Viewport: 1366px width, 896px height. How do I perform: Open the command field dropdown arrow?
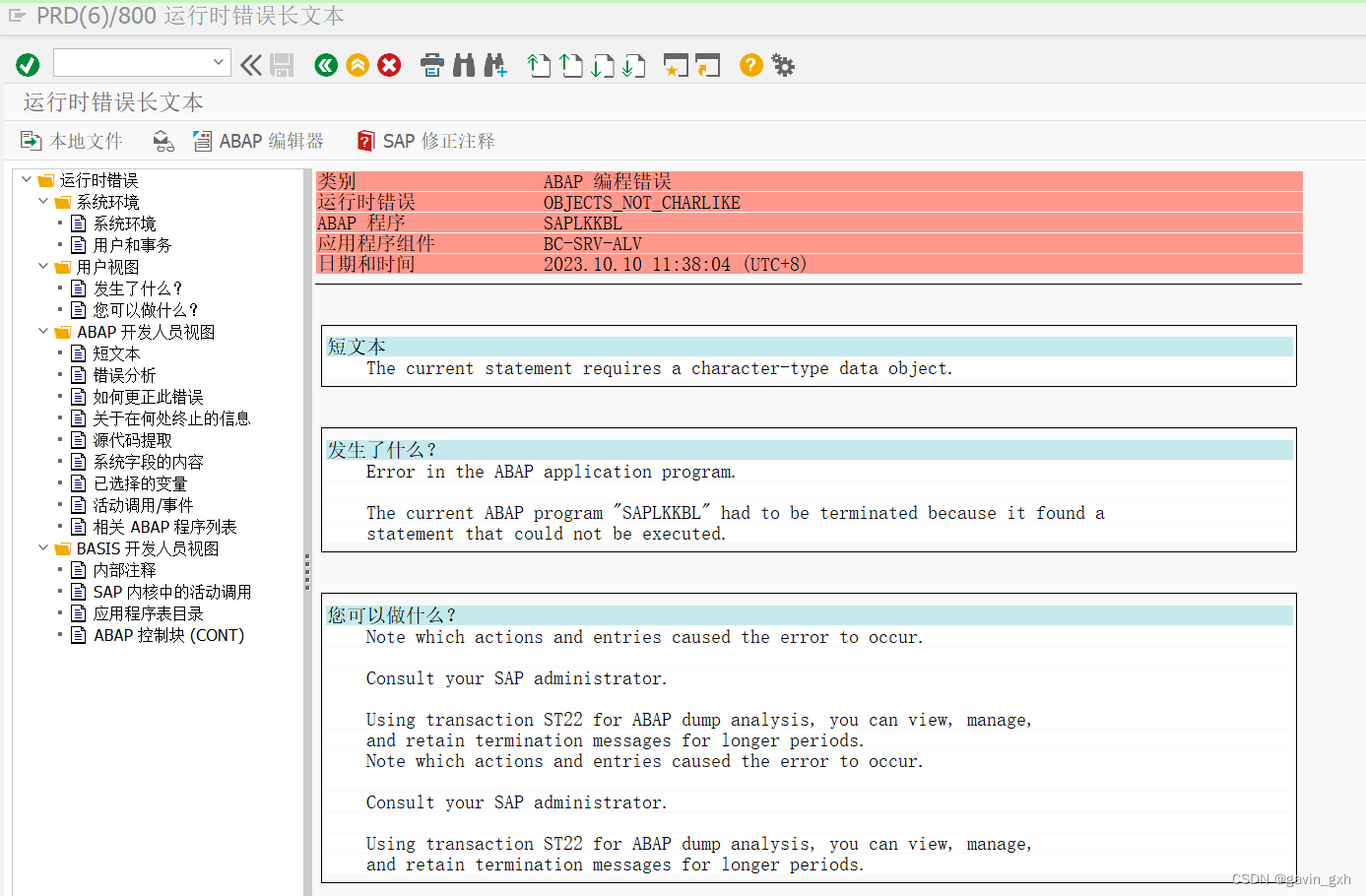(219, 63)
